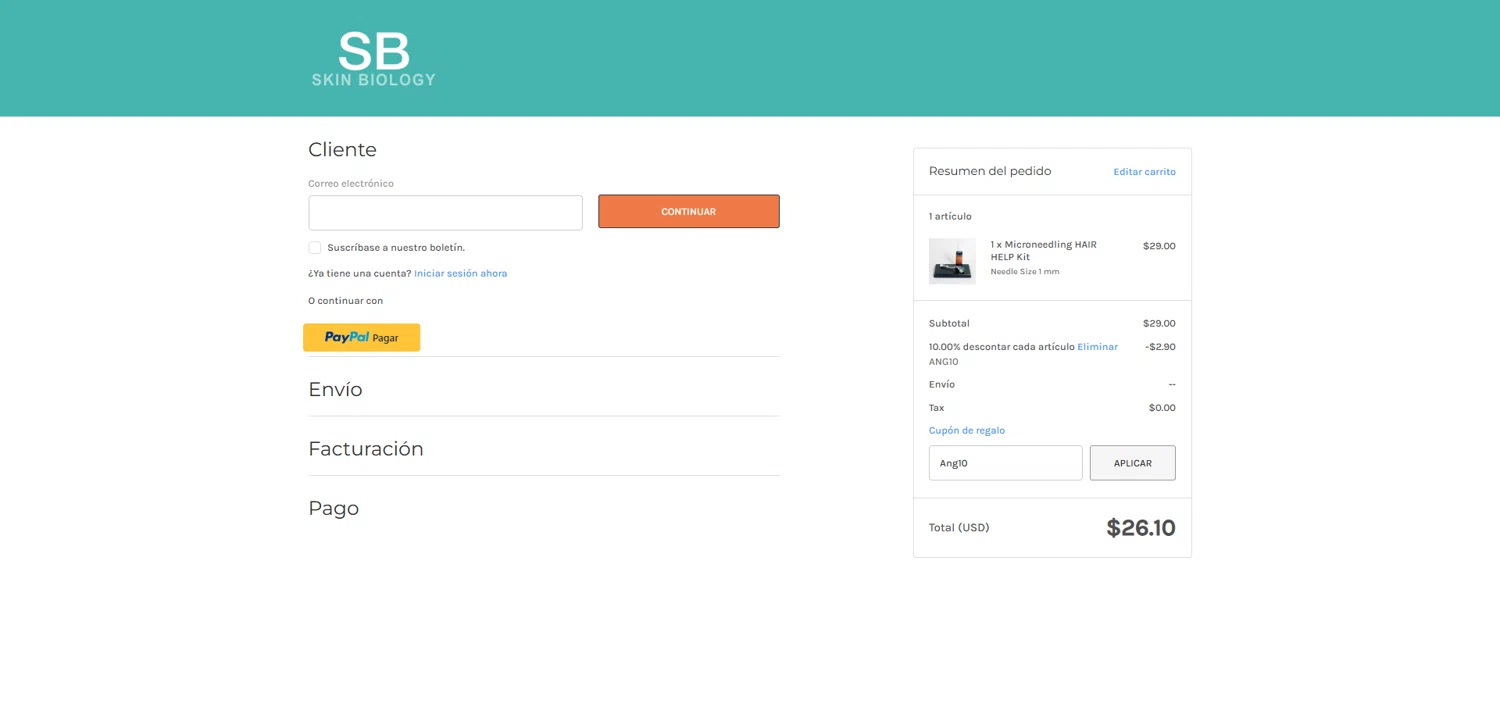Open the Iniciar sesión ahora link
Image resolution: width=1500 pixels, height=718 pixels.
pos(460,273)
